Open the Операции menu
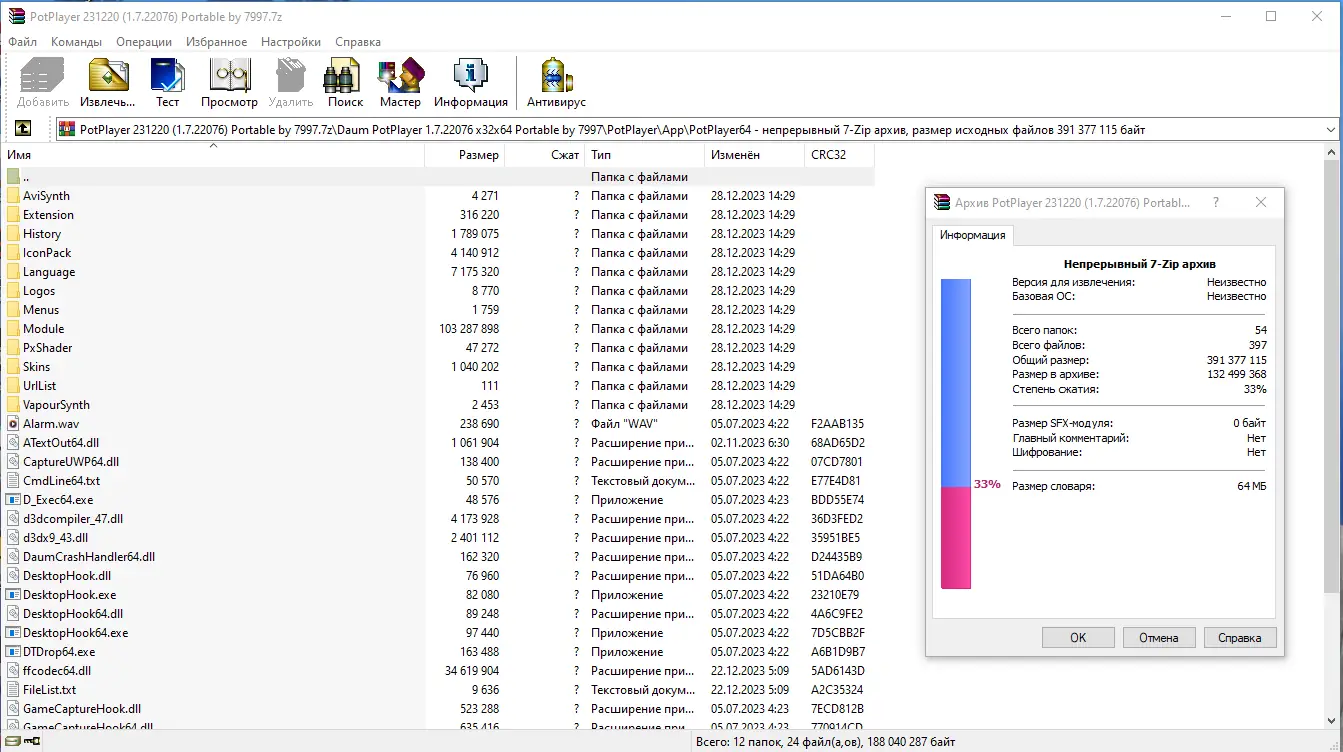Screen dimensions: 1343x752 pyautogui.click(x=144, y=42)
